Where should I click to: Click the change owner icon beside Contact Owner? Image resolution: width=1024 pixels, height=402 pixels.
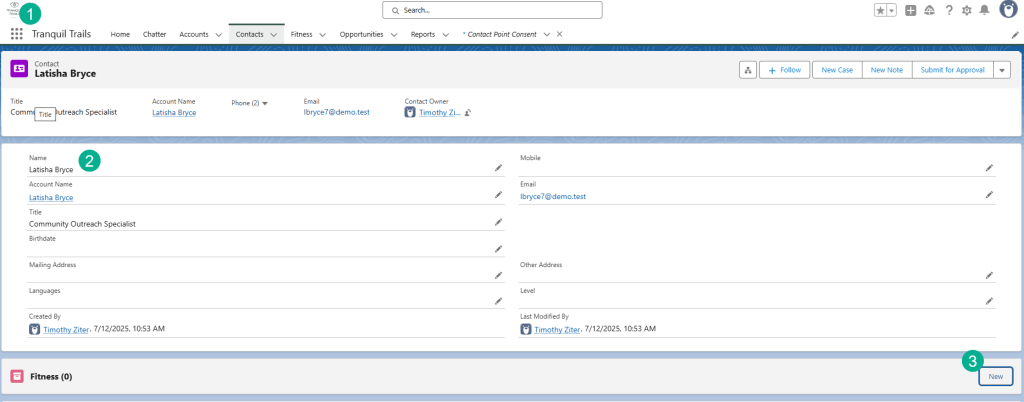[x=468, y=113]
